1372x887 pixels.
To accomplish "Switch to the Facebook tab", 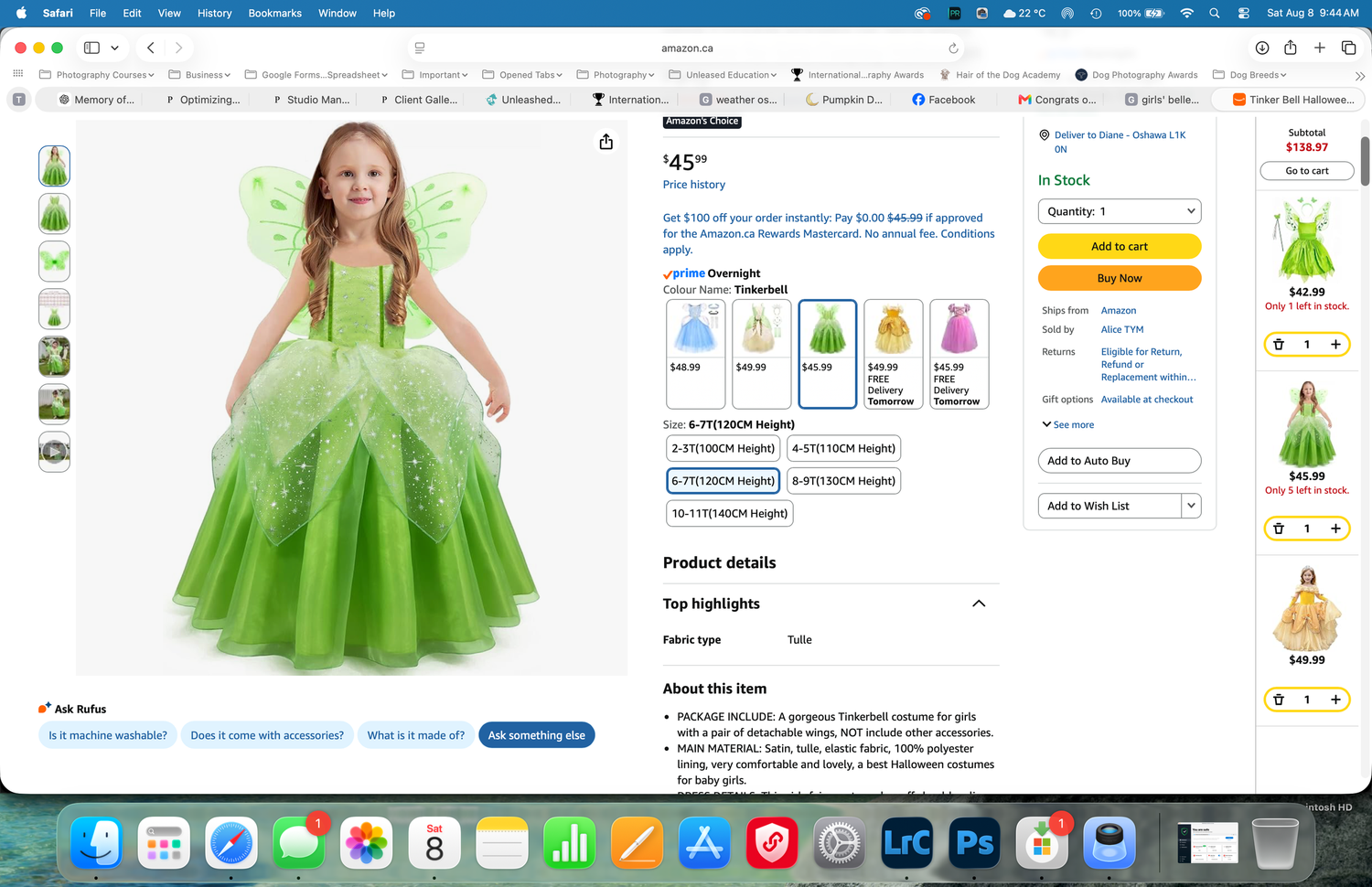I will pyautogui.click(x=944, y=100).
